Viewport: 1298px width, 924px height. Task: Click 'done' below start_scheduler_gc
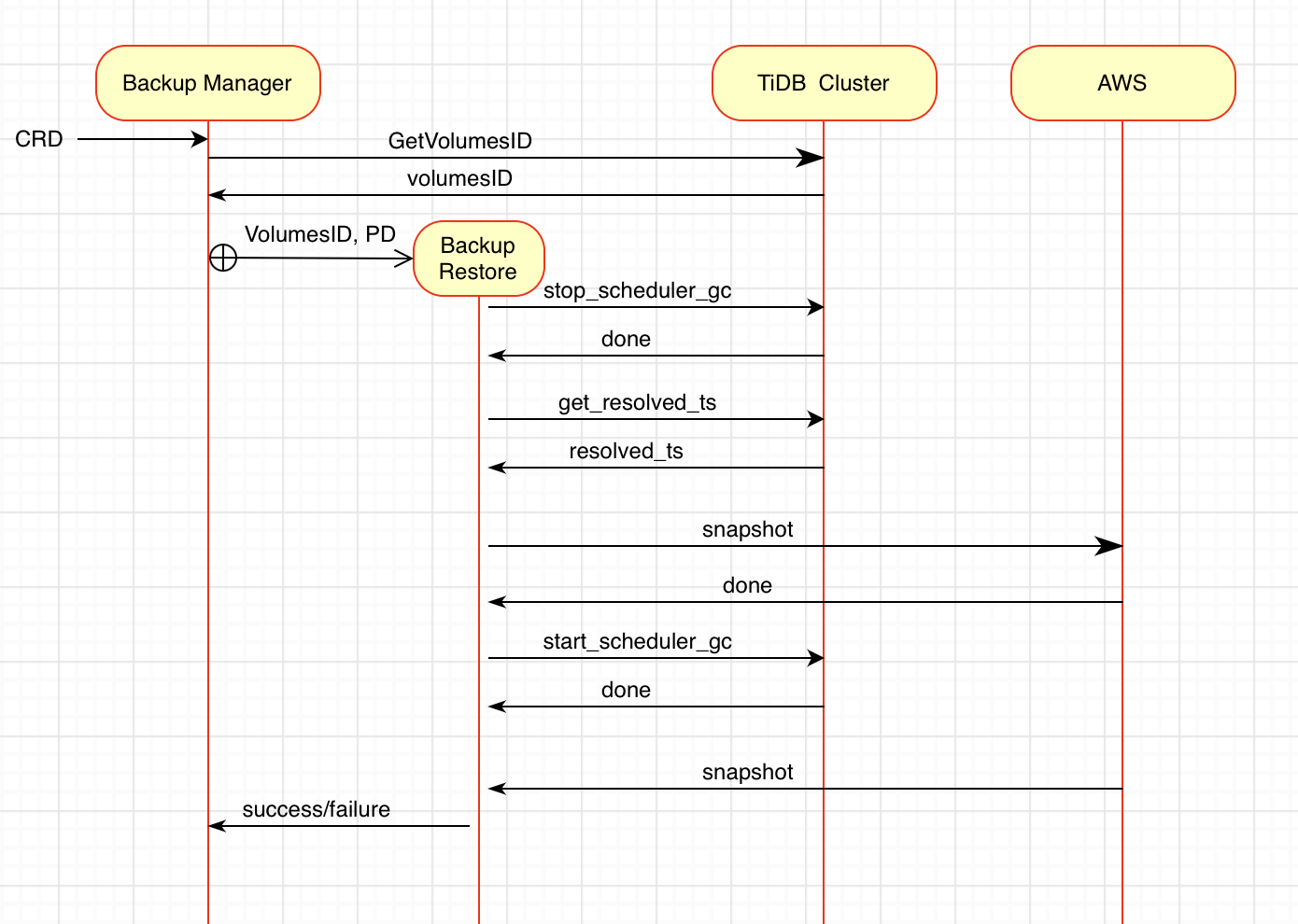pyautogui.click(x=626, y=690)
